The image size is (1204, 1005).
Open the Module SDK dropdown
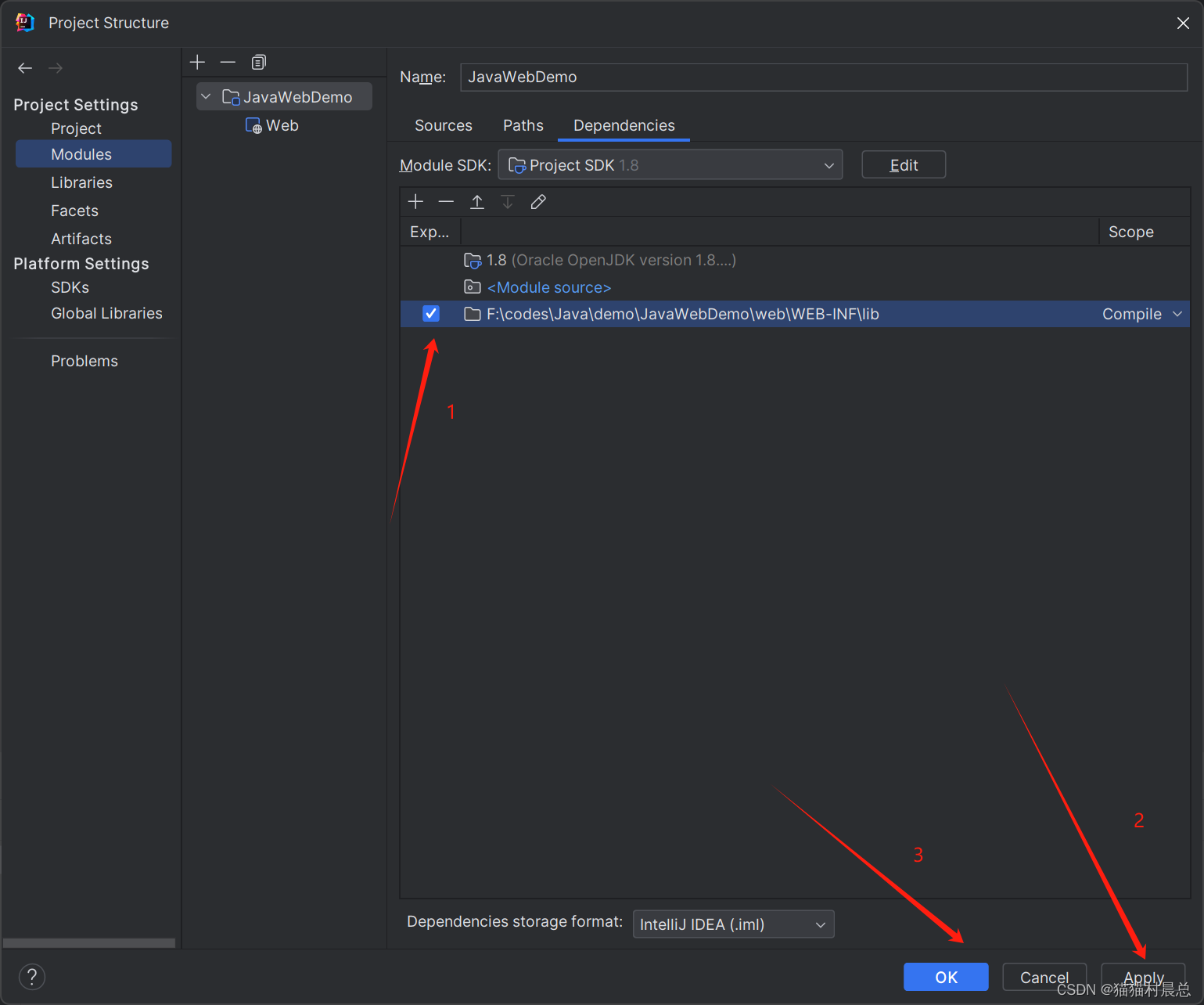coord(670,165)
